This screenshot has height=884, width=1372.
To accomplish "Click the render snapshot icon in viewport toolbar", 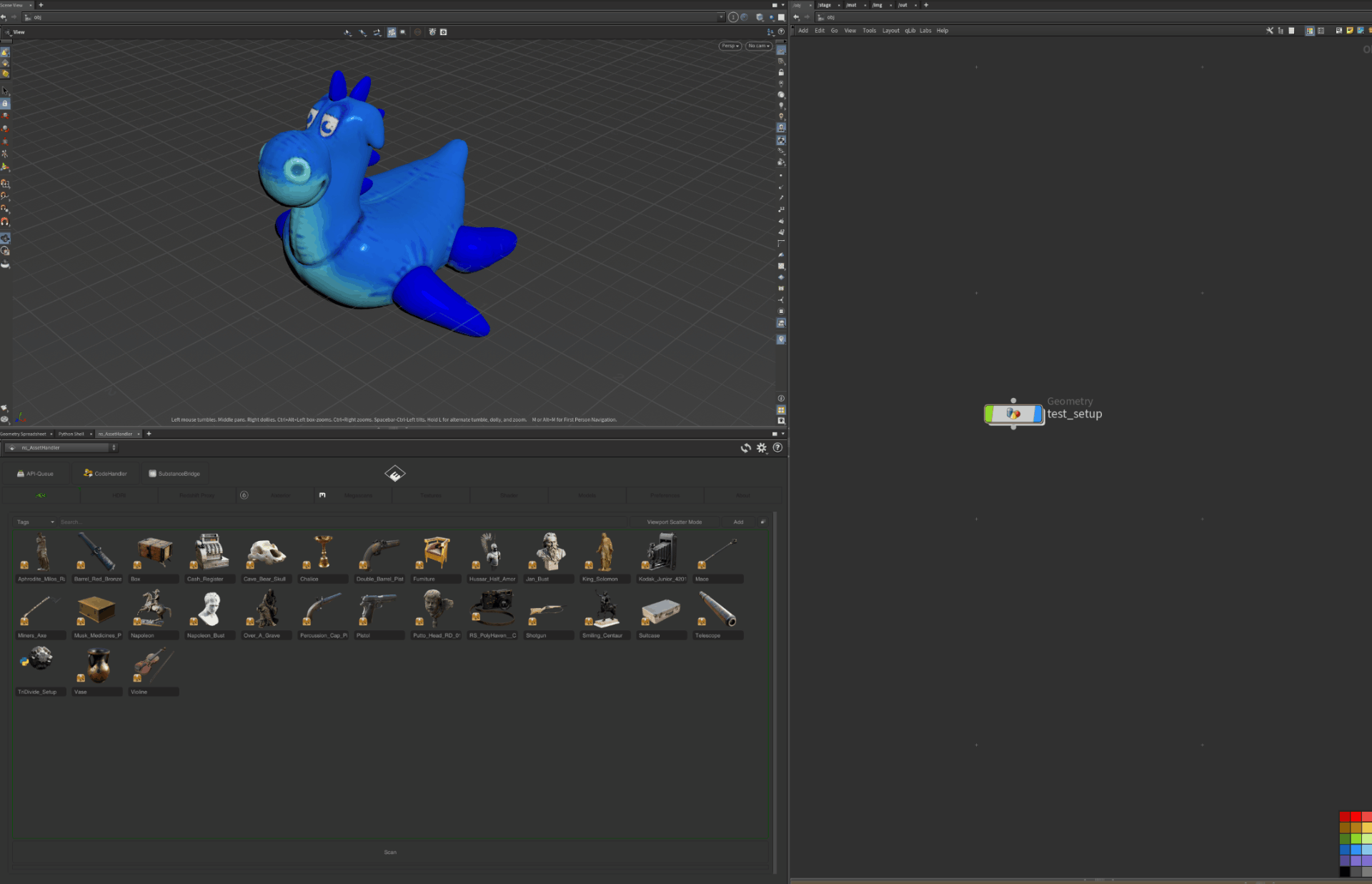I will tap(443, 32).
